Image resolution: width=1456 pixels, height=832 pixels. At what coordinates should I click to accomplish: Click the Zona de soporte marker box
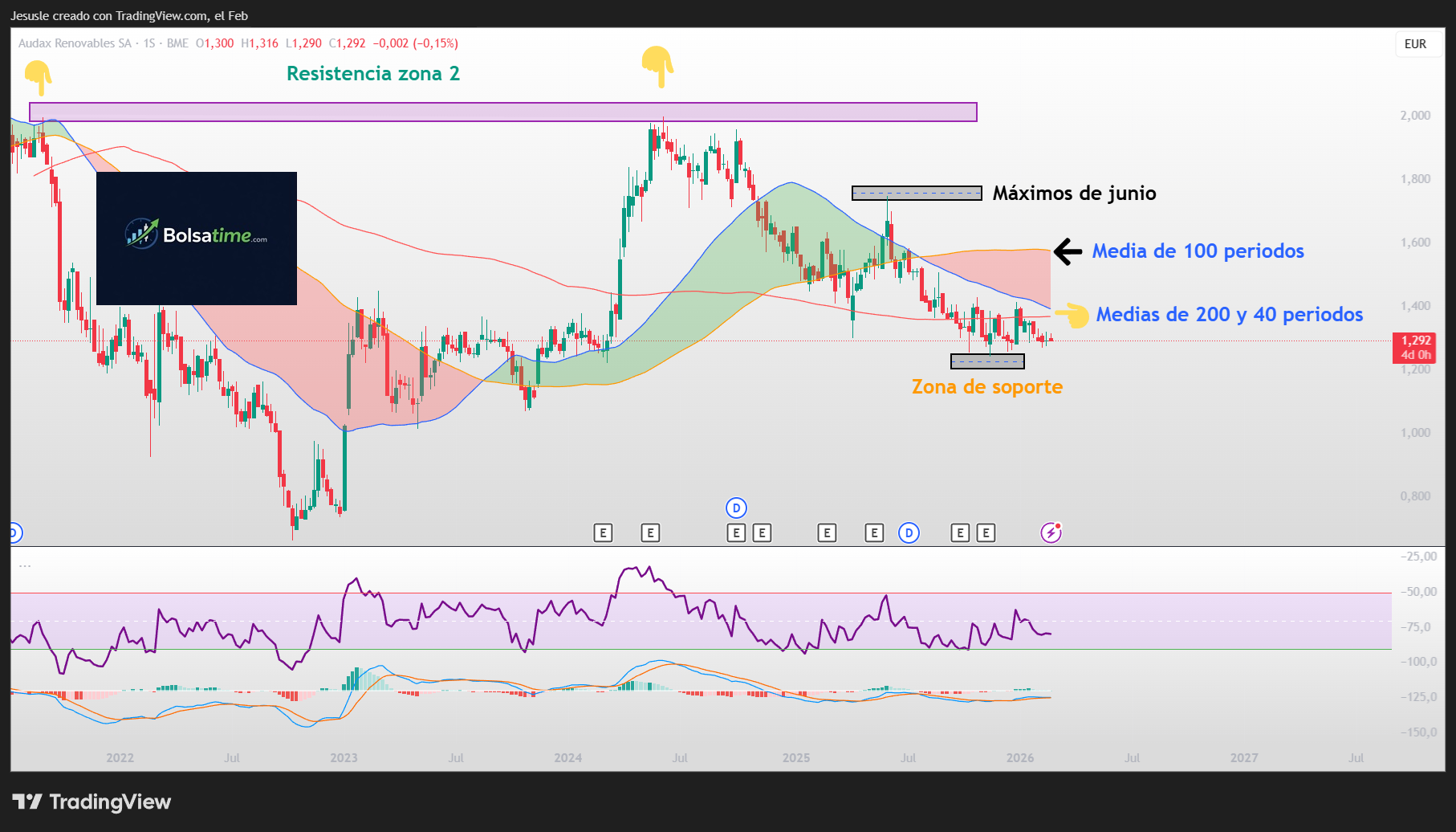coord(987,361)
